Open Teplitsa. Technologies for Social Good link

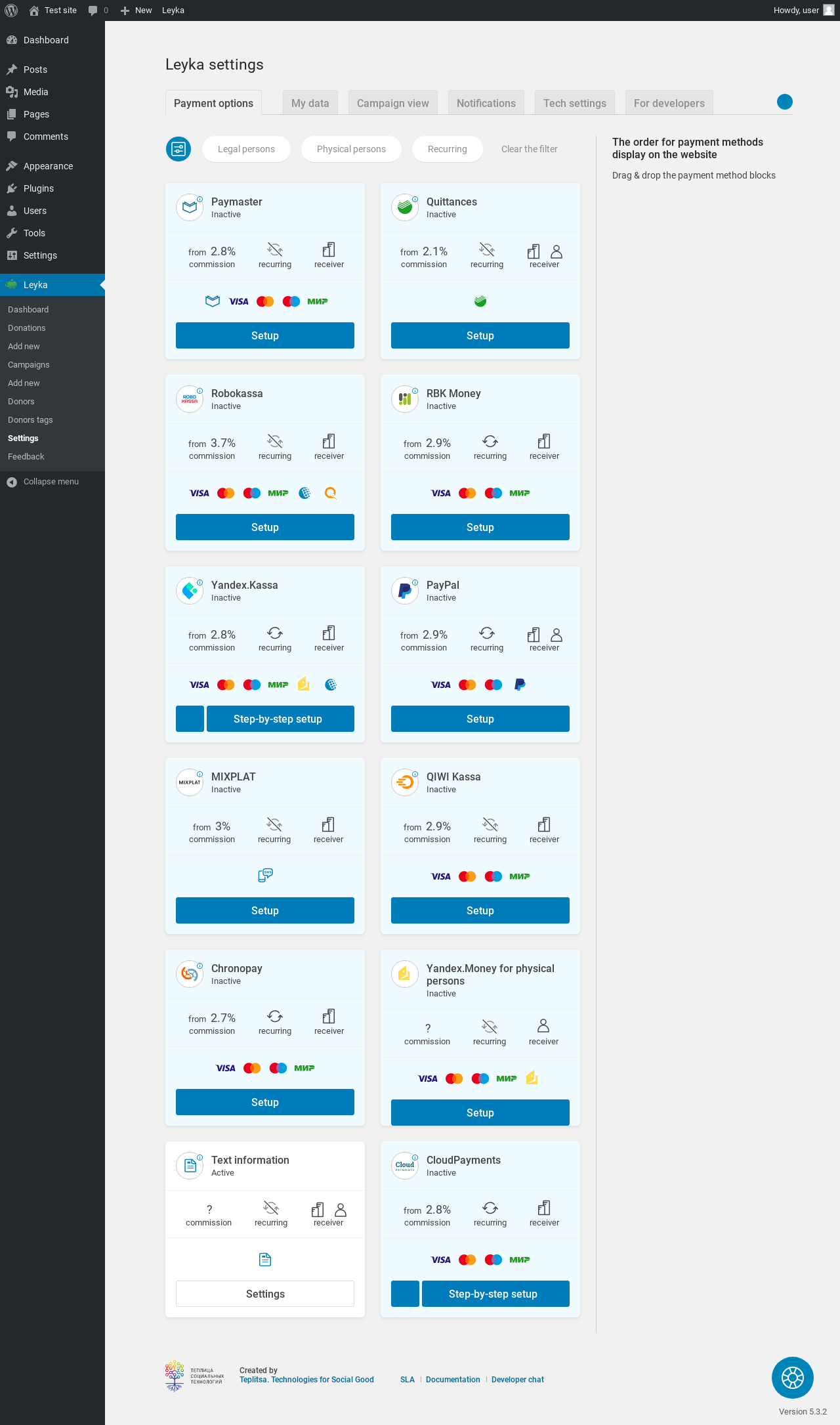tap(306, 1380)
